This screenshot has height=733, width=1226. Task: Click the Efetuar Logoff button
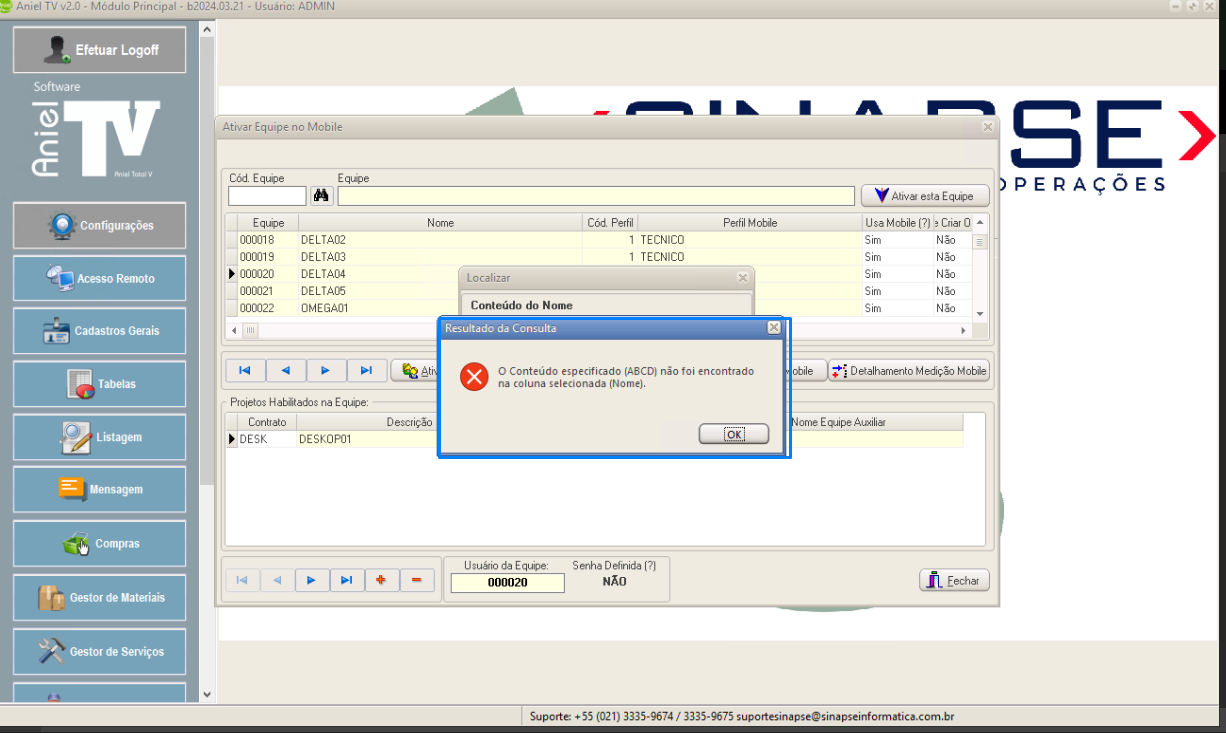pos(99,50)
